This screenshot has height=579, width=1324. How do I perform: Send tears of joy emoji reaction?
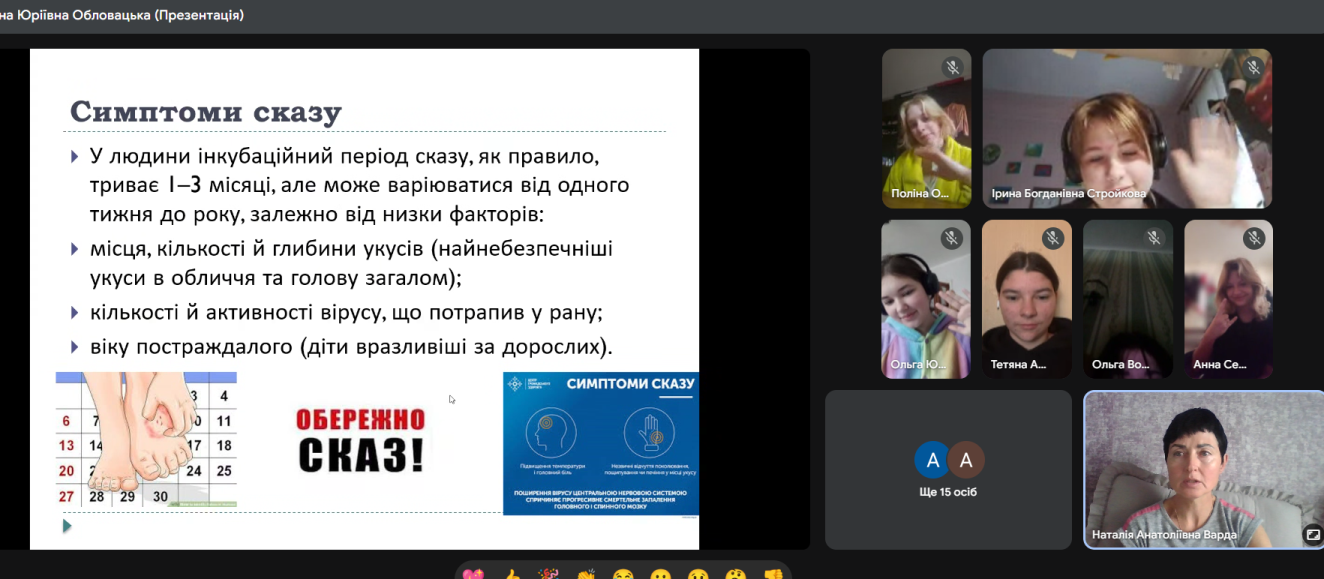pos(623,575)
